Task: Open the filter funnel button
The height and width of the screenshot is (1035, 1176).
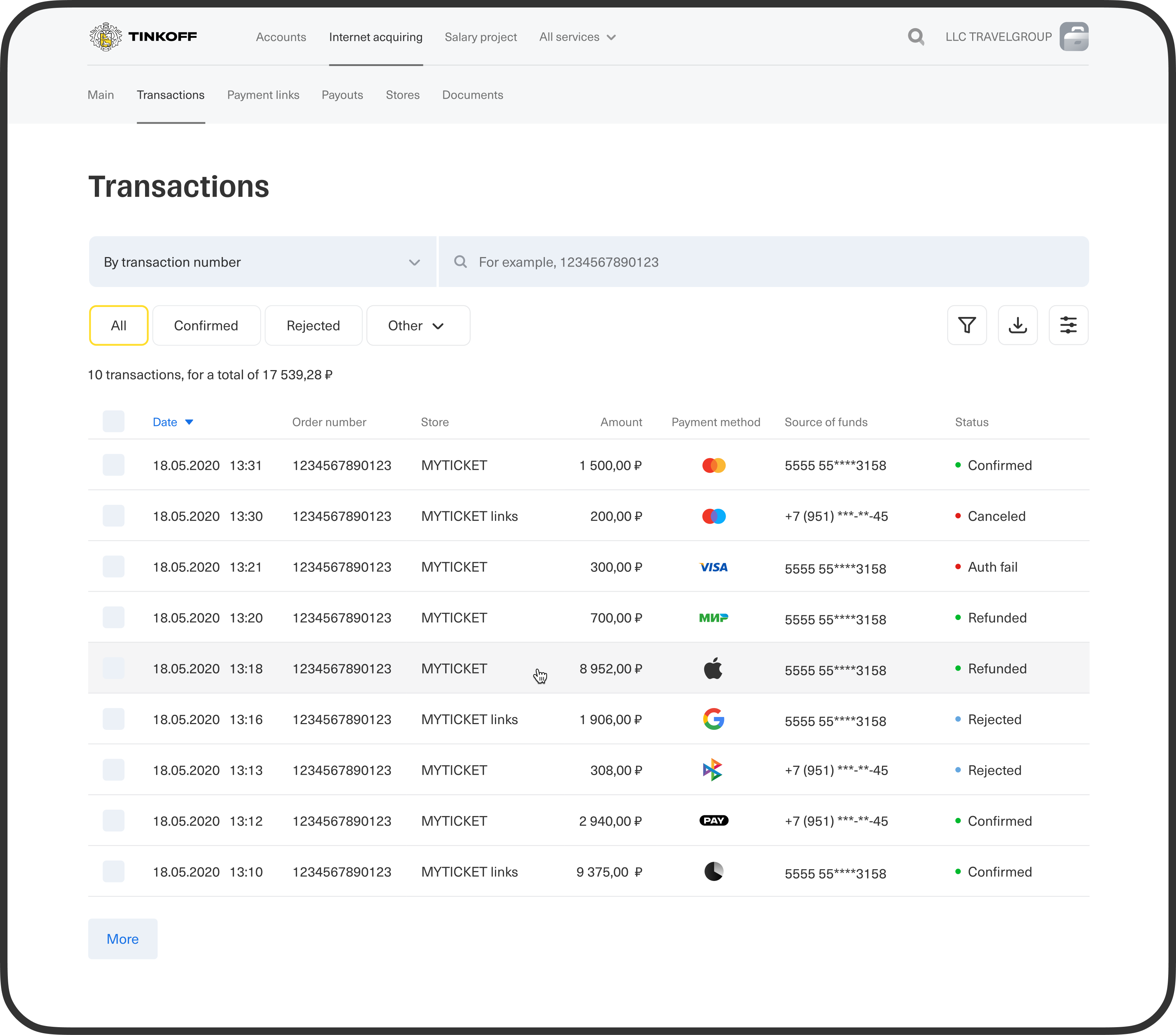Action: point(967,325)
